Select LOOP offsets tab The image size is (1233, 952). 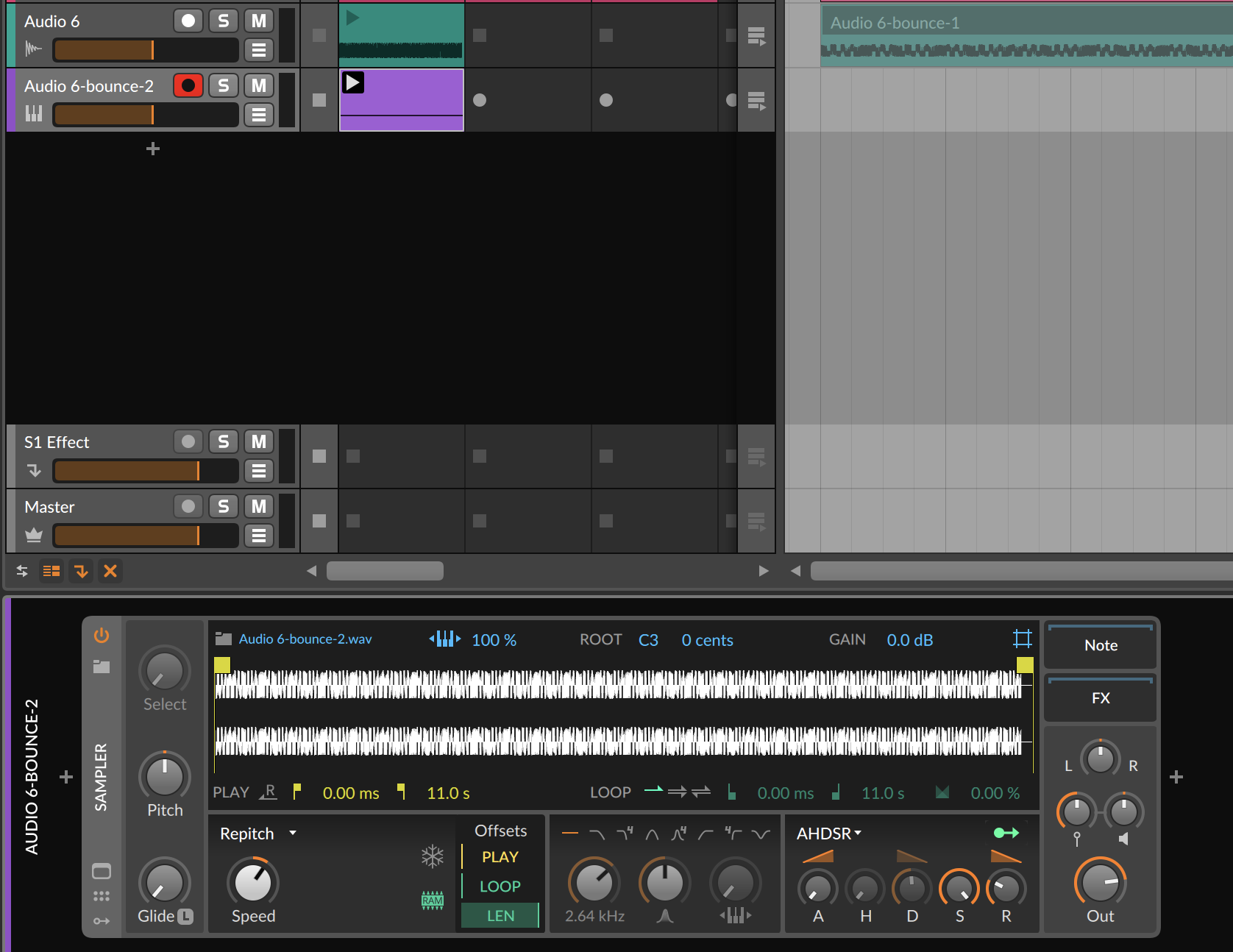coord(500,887)
